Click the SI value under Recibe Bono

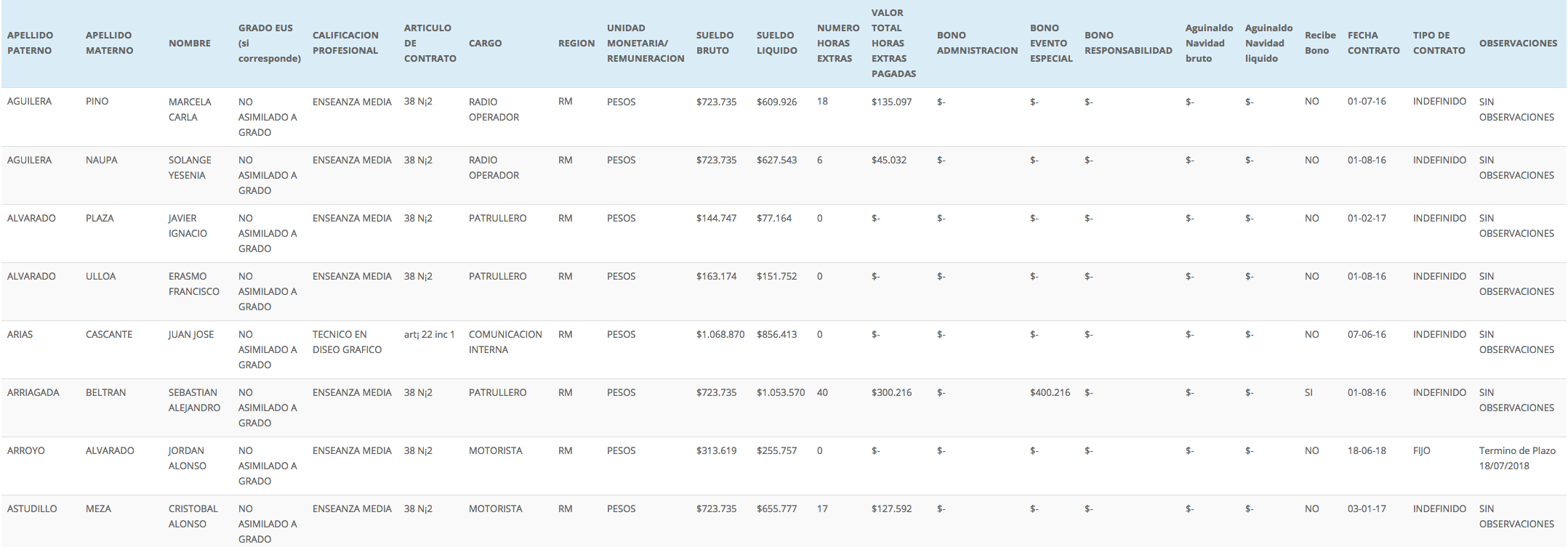pos(1308,392)
